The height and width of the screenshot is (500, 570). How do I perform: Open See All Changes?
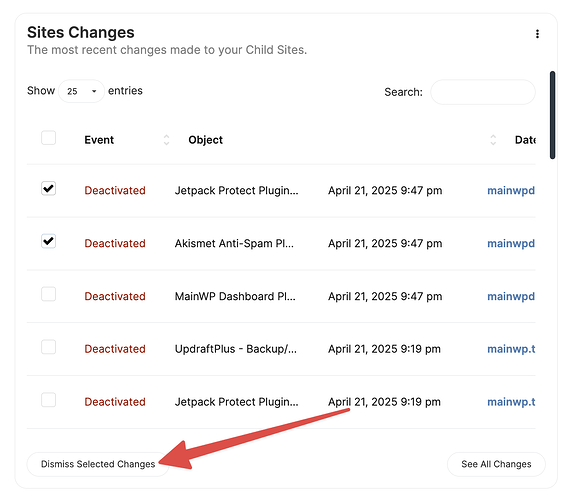496,464
